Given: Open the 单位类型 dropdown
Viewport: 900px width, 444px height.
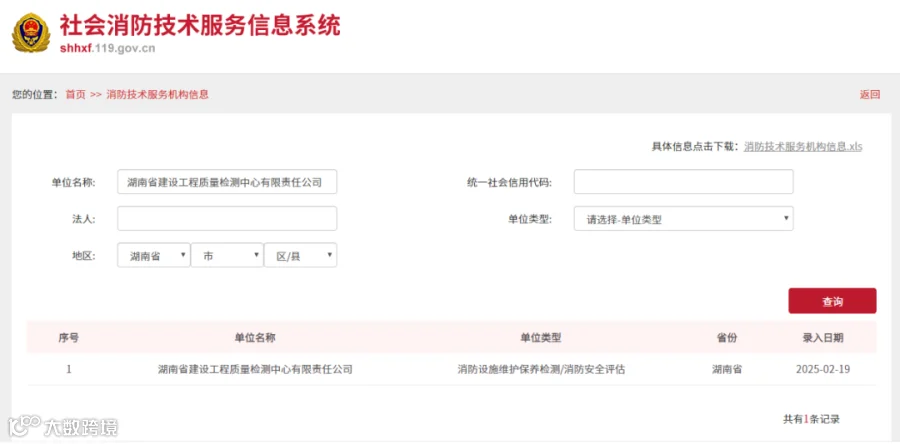Looking at the screenshot, I should 684,219.
